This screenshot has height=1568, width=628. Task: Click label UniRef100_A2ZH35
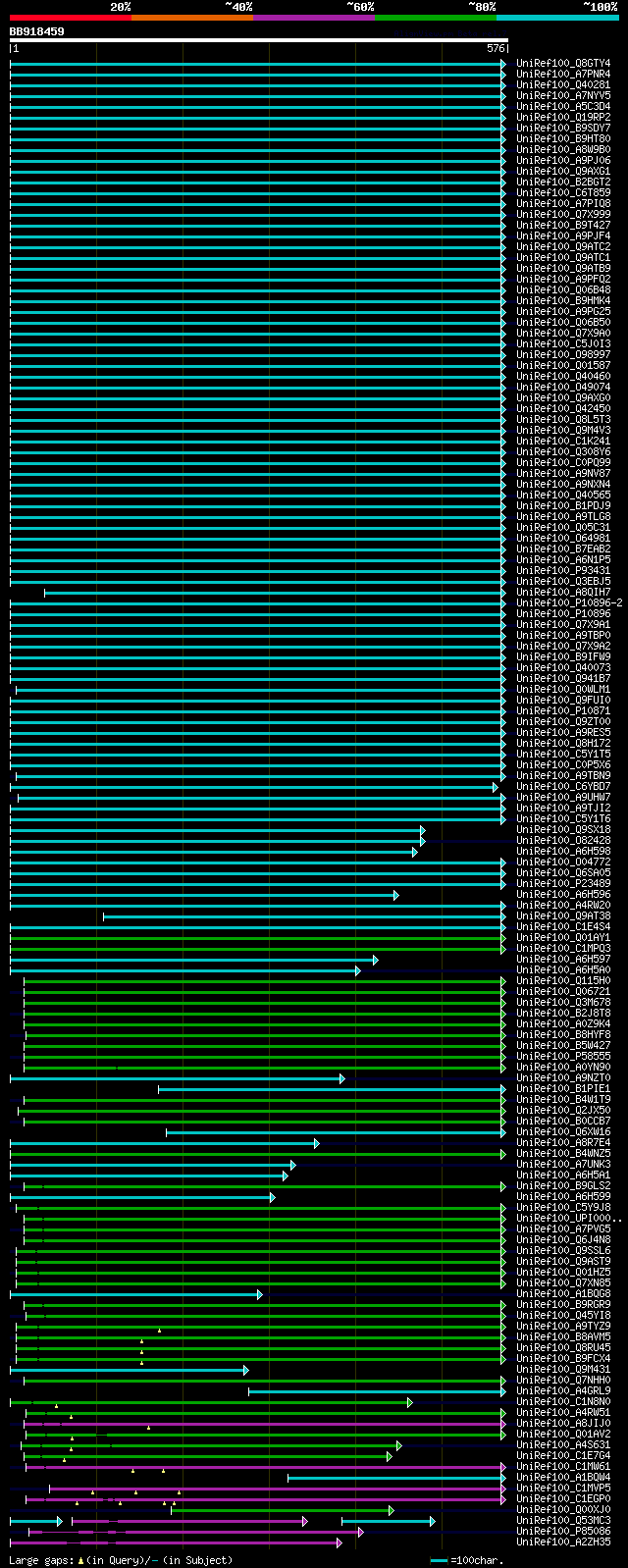click(x=563, y=1542)
